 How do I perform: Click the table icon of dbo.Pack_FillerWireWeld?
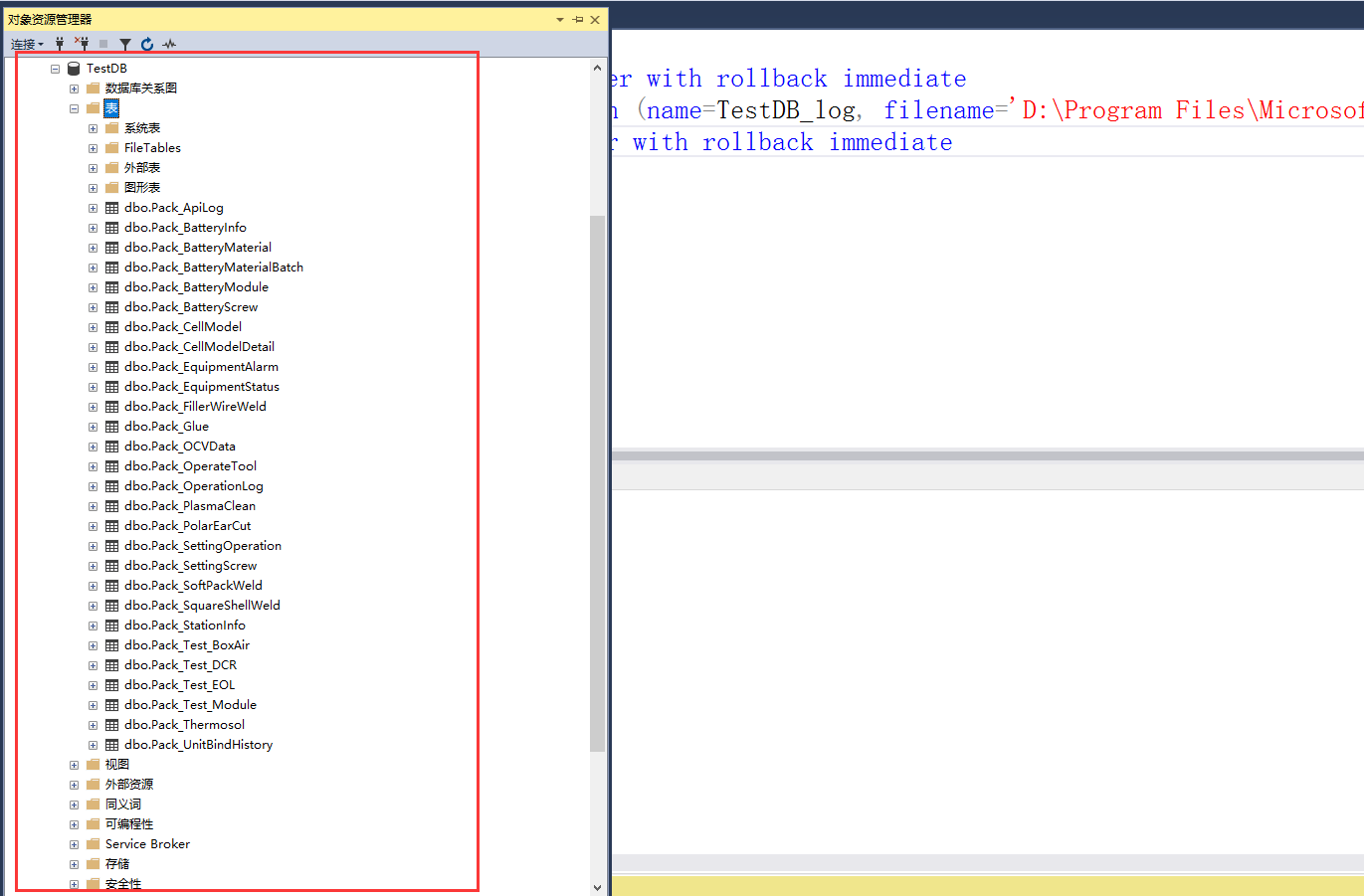click(112, 407)
